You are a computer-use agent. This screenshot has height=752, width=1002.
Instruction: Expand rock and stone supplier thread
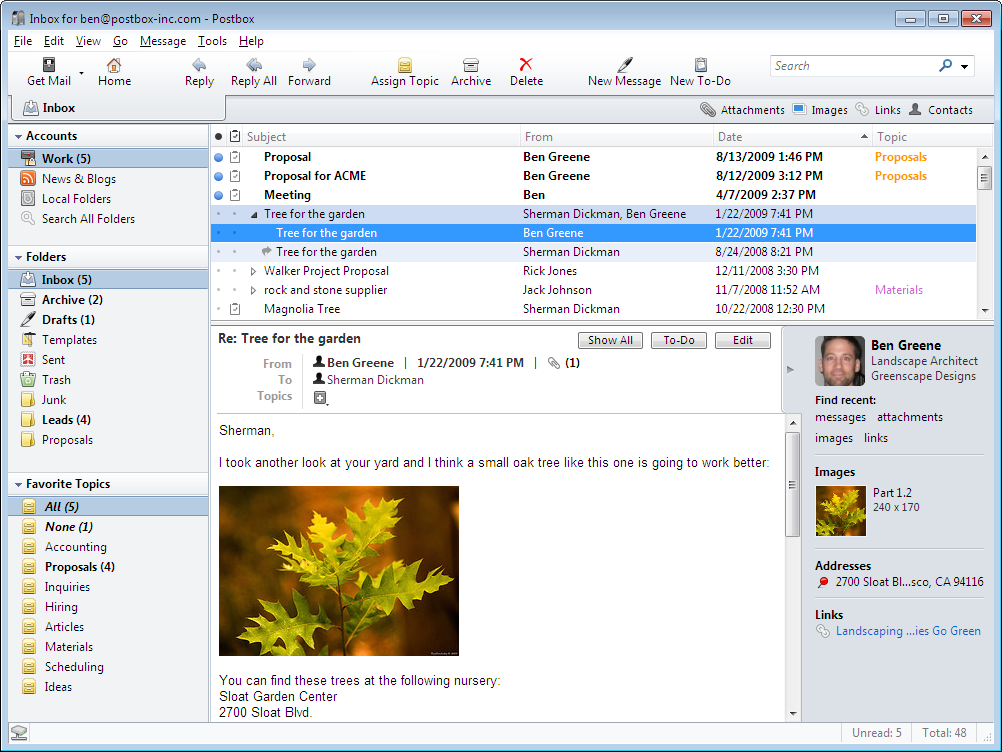click(253, 291)
